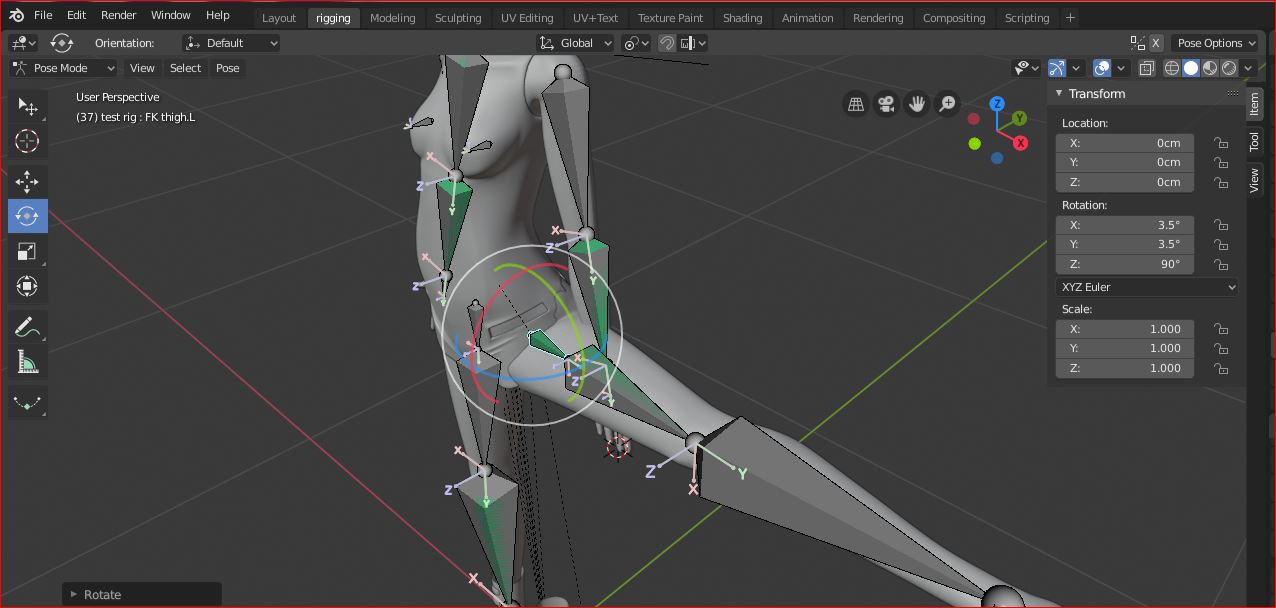
Task: Switch to Rendered viewport shading
Action: (x=1229, y=67)
